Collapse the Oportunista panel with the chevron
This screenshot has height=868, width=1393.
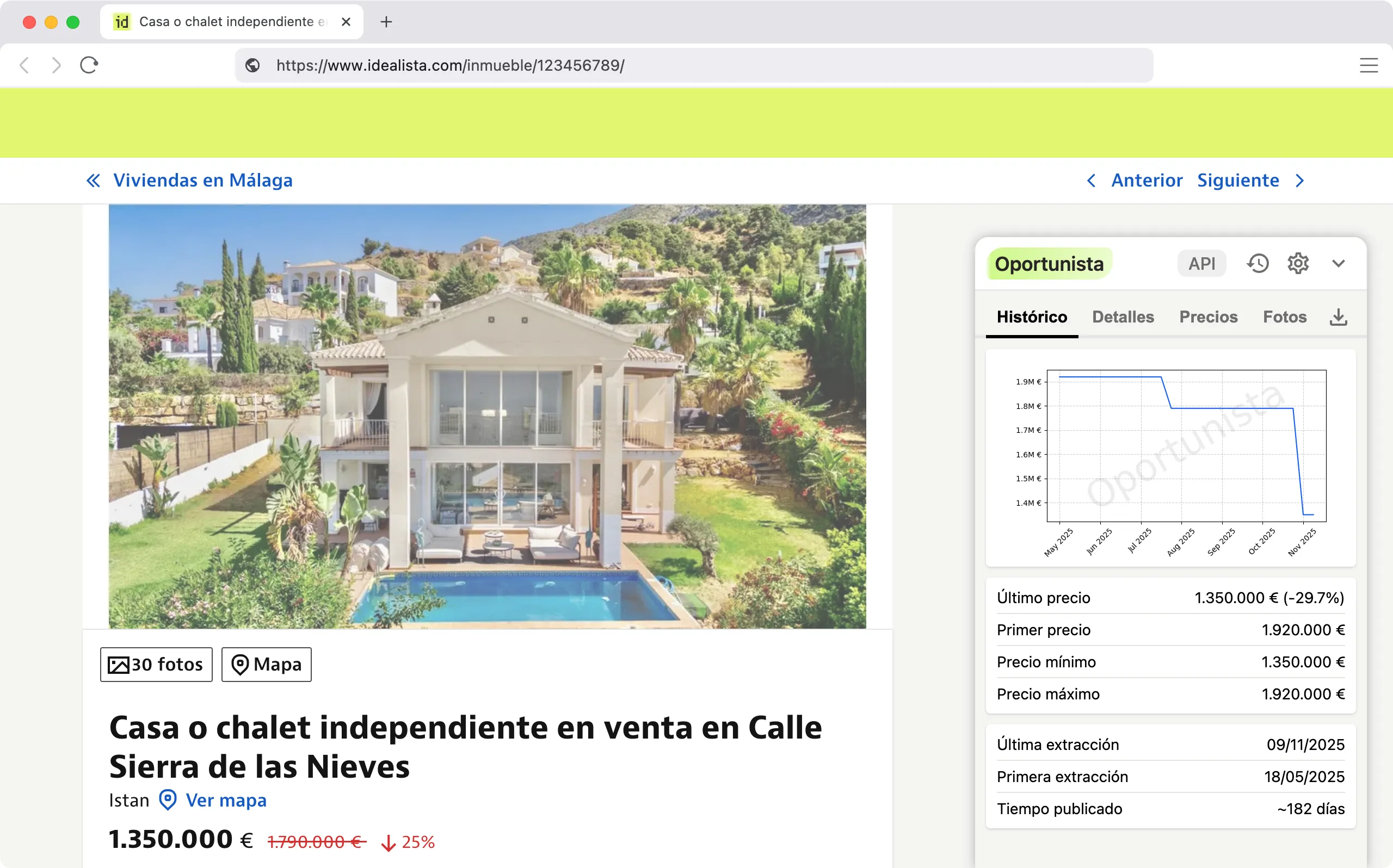pyautogui.click(x=1339, y=263)
